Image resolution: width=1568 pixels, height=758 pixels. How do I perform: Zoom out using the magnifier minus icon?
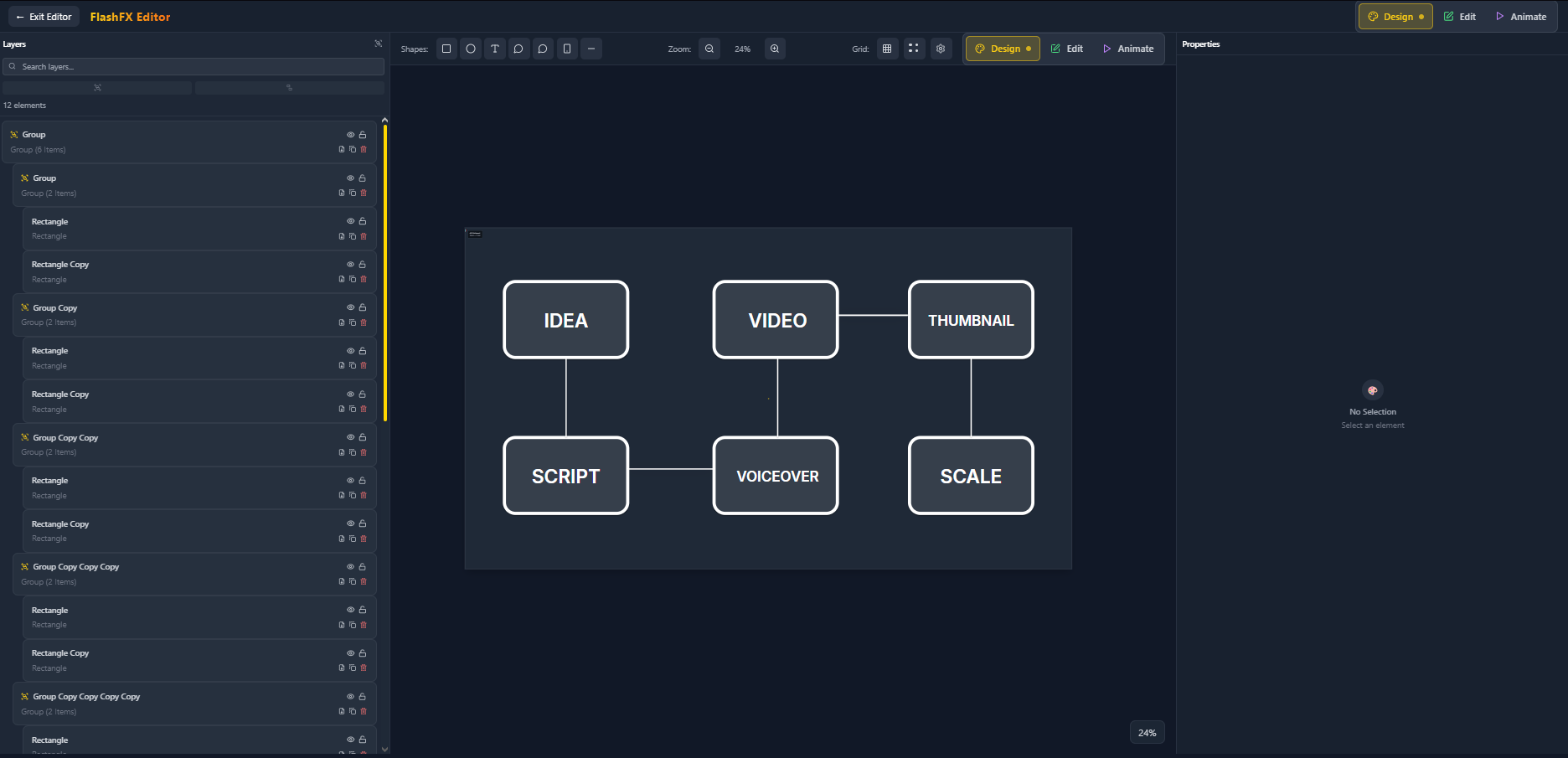tap(709, 49)
